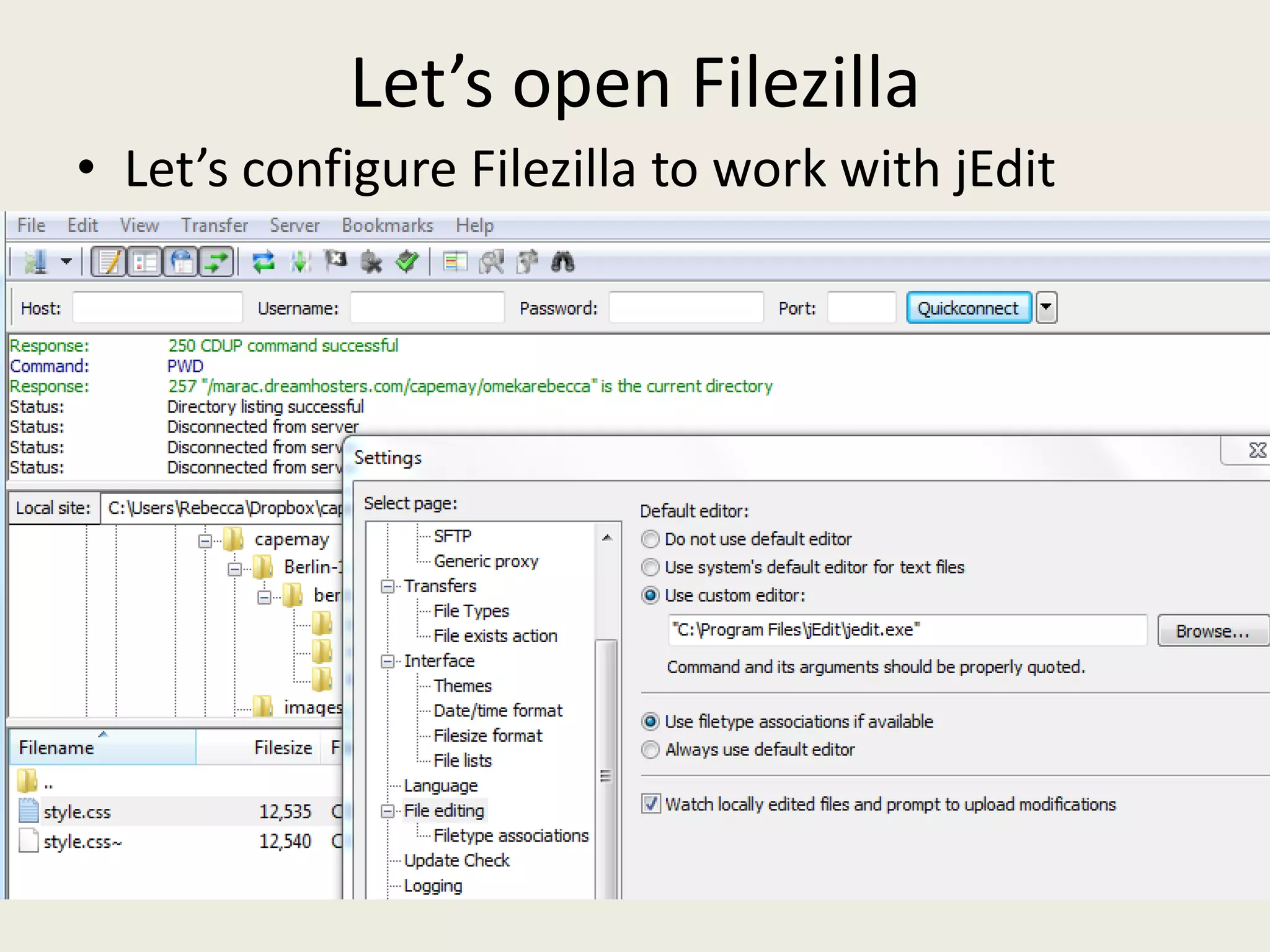
Task: Select SFTP settings page
Action: click(453, 536)
